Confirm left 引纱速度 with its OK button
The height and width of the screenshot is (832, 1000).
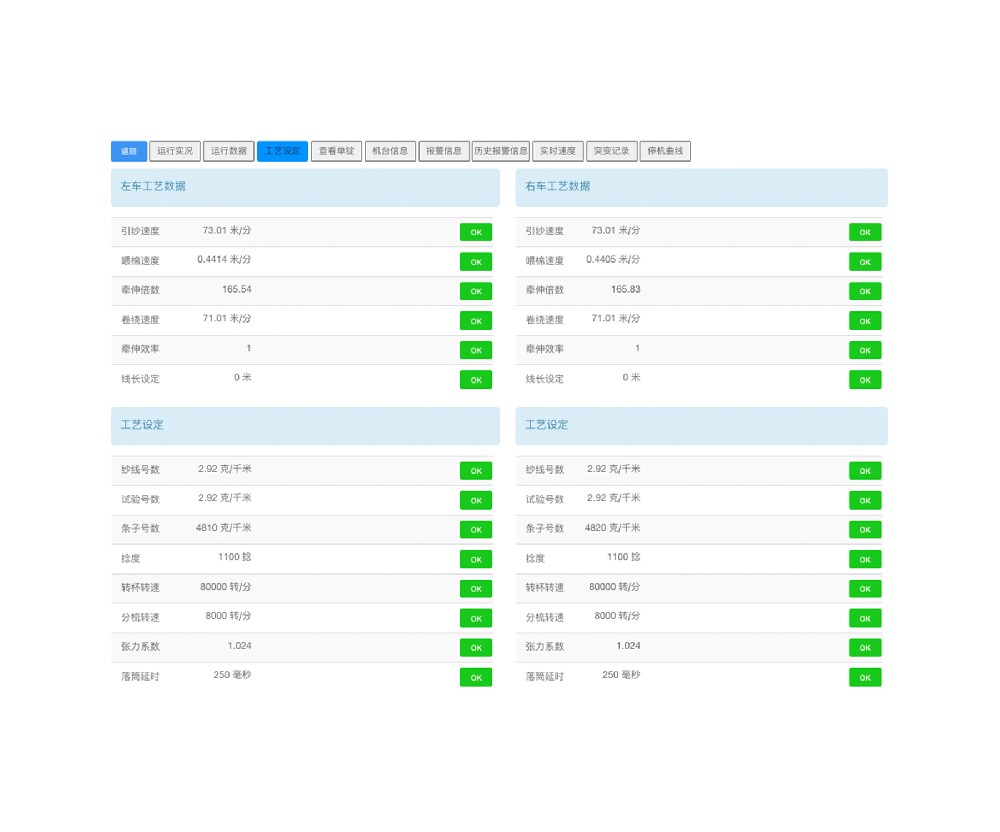pos(476,232)
